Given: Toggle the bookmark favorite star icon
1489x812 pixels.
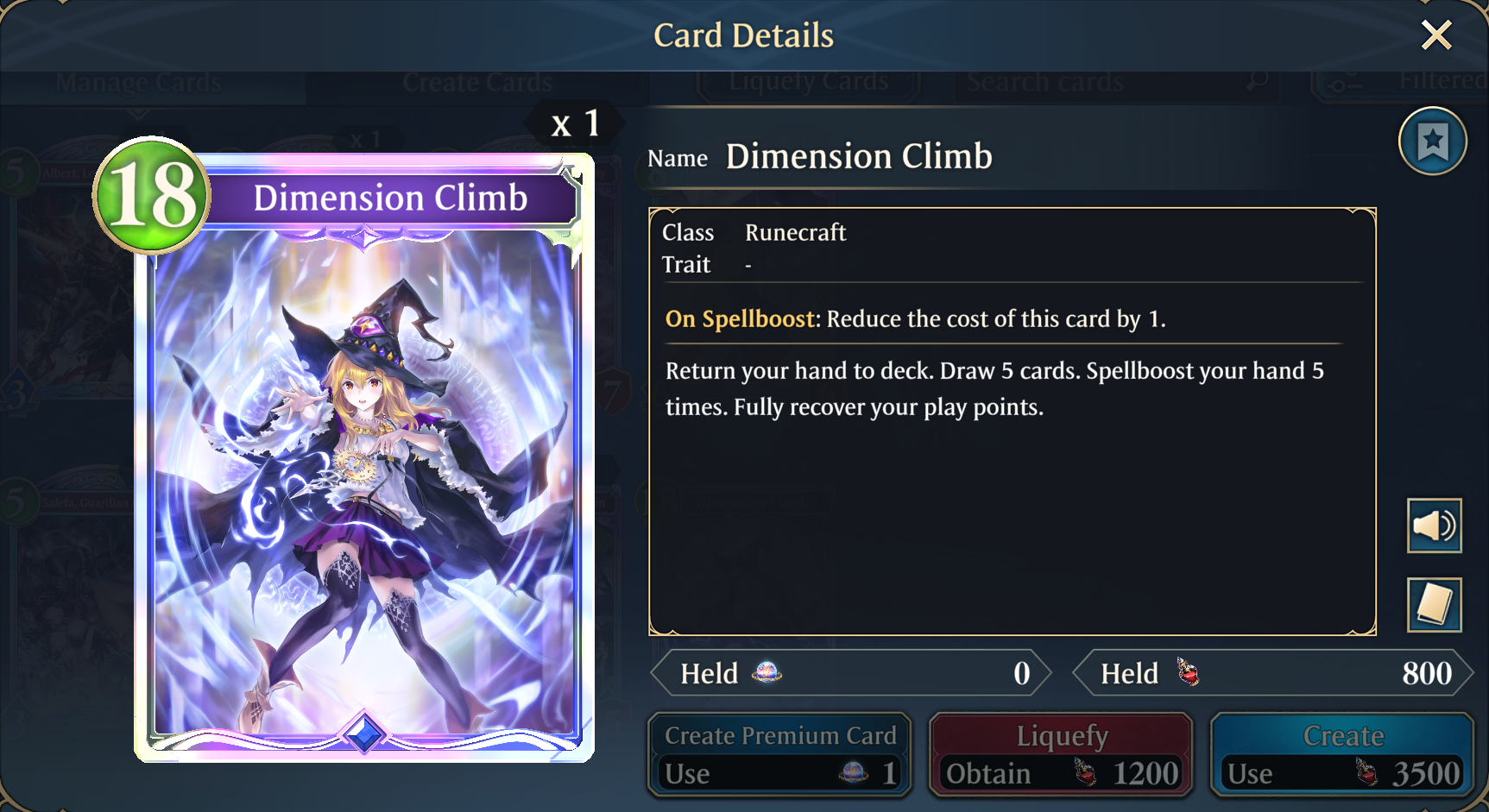Looking at the screenshot, I should (x=1433, y=141).
